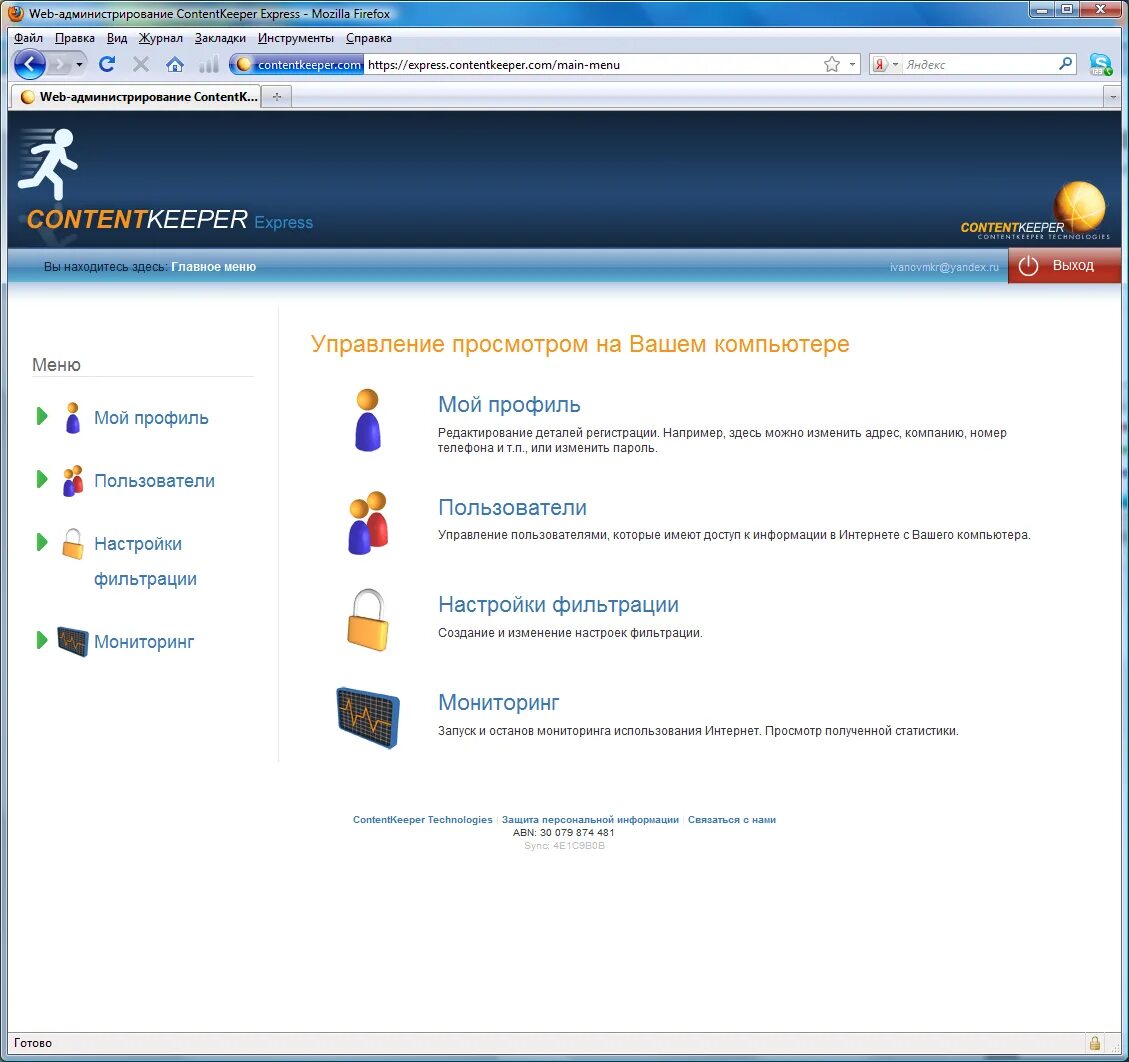1129x1062 pixels.
Task: Open Мой профиль link in the sidebar
Action: pos(151,418)
